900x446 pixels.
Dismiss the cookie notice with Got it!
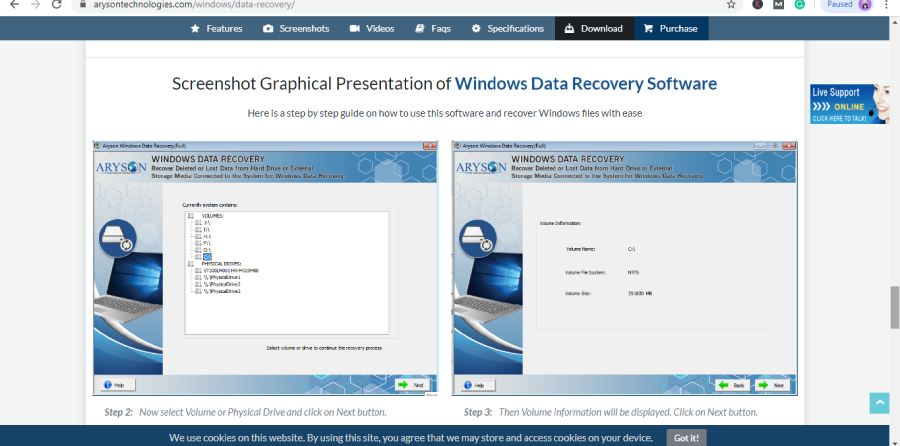coord(686,438)
